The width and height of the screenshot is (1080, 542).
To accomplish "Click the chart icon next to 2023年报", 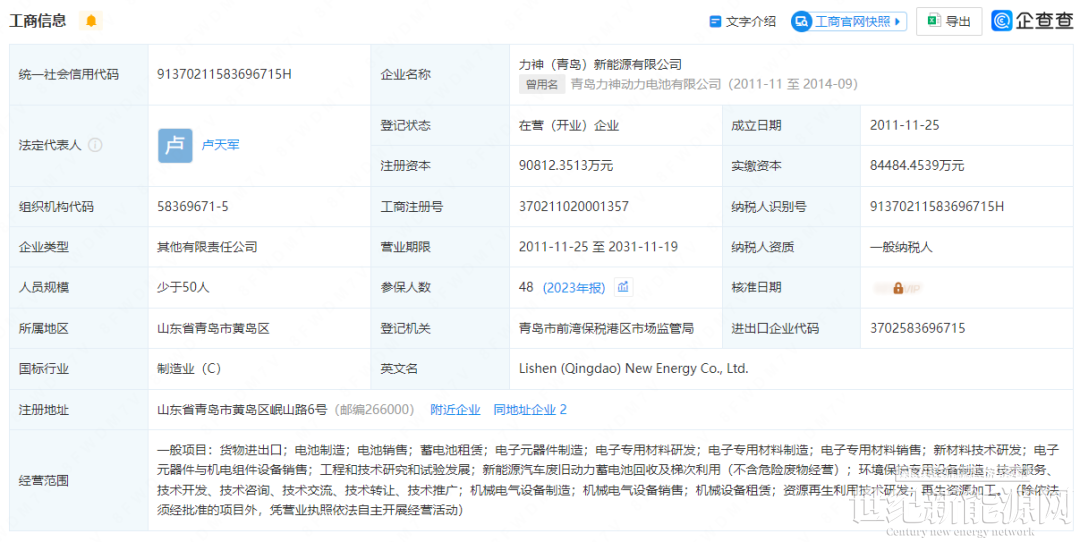I will [x=623, y=288].
